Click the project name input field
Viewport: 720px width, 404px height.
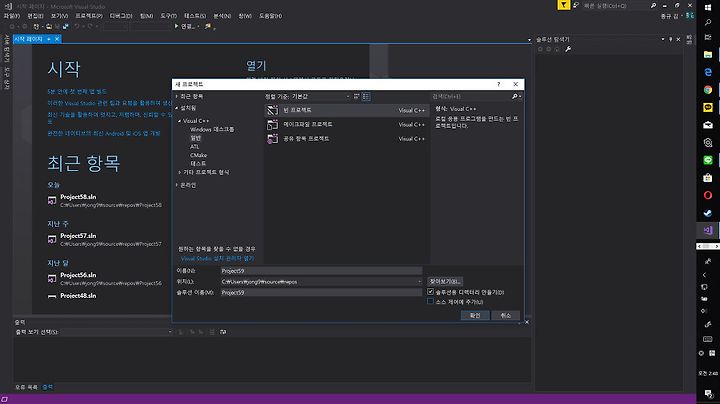pyautogui.click(x=321, y=271)
